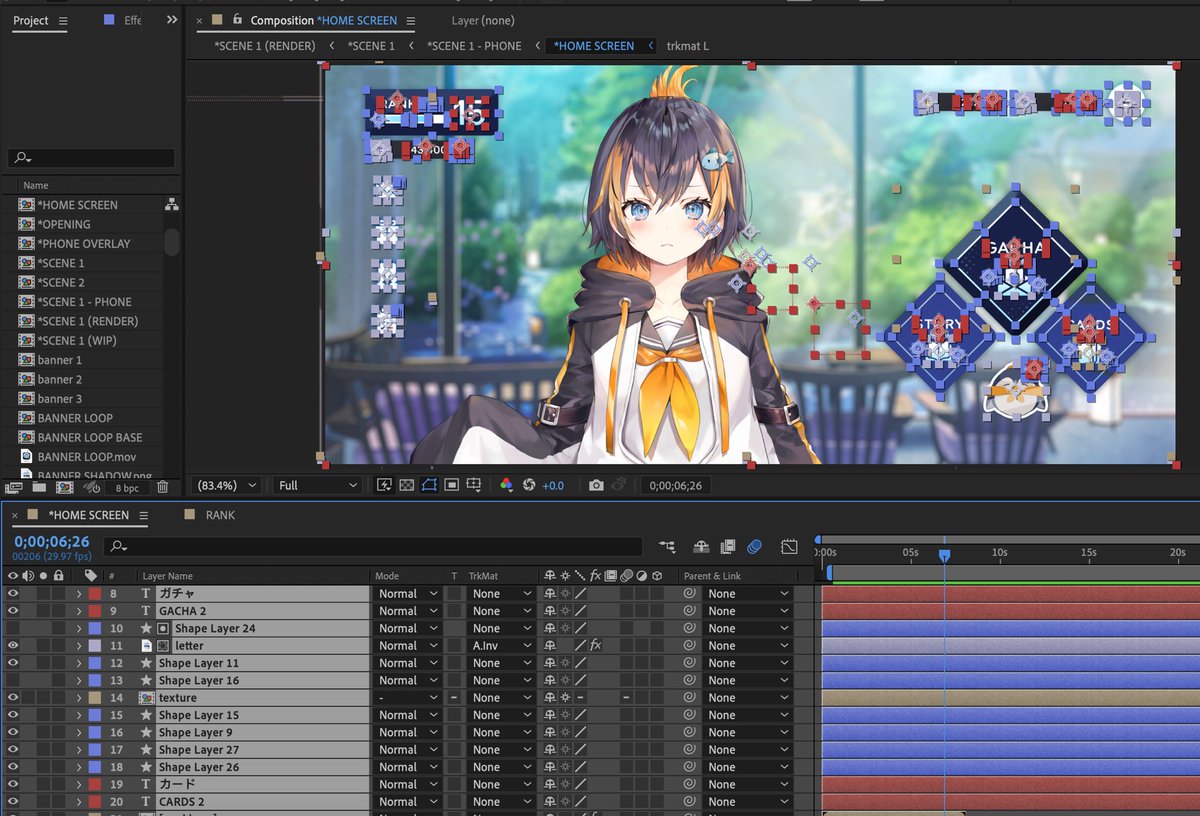Screen dimensions: 1200x816
Task: Open TrkMat dropdown showing A.Inv on letter
Action: tap(501, 645)
